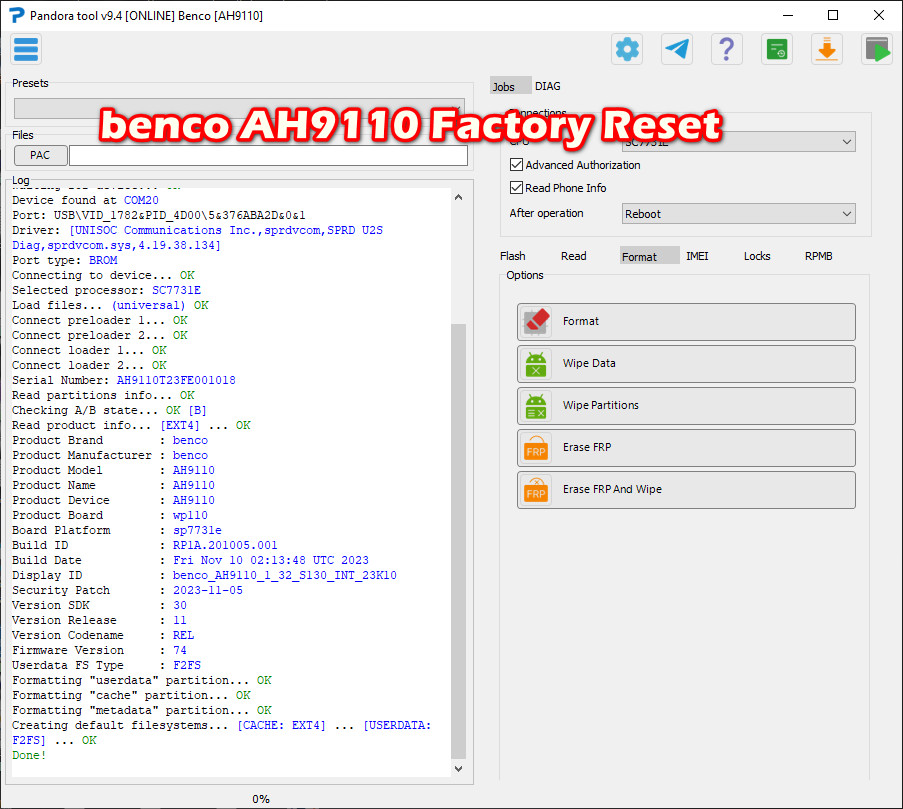Viewport: 903px width, 809px height.
Task: Click the log scrollbar down arrow
Action: point(458,769)
